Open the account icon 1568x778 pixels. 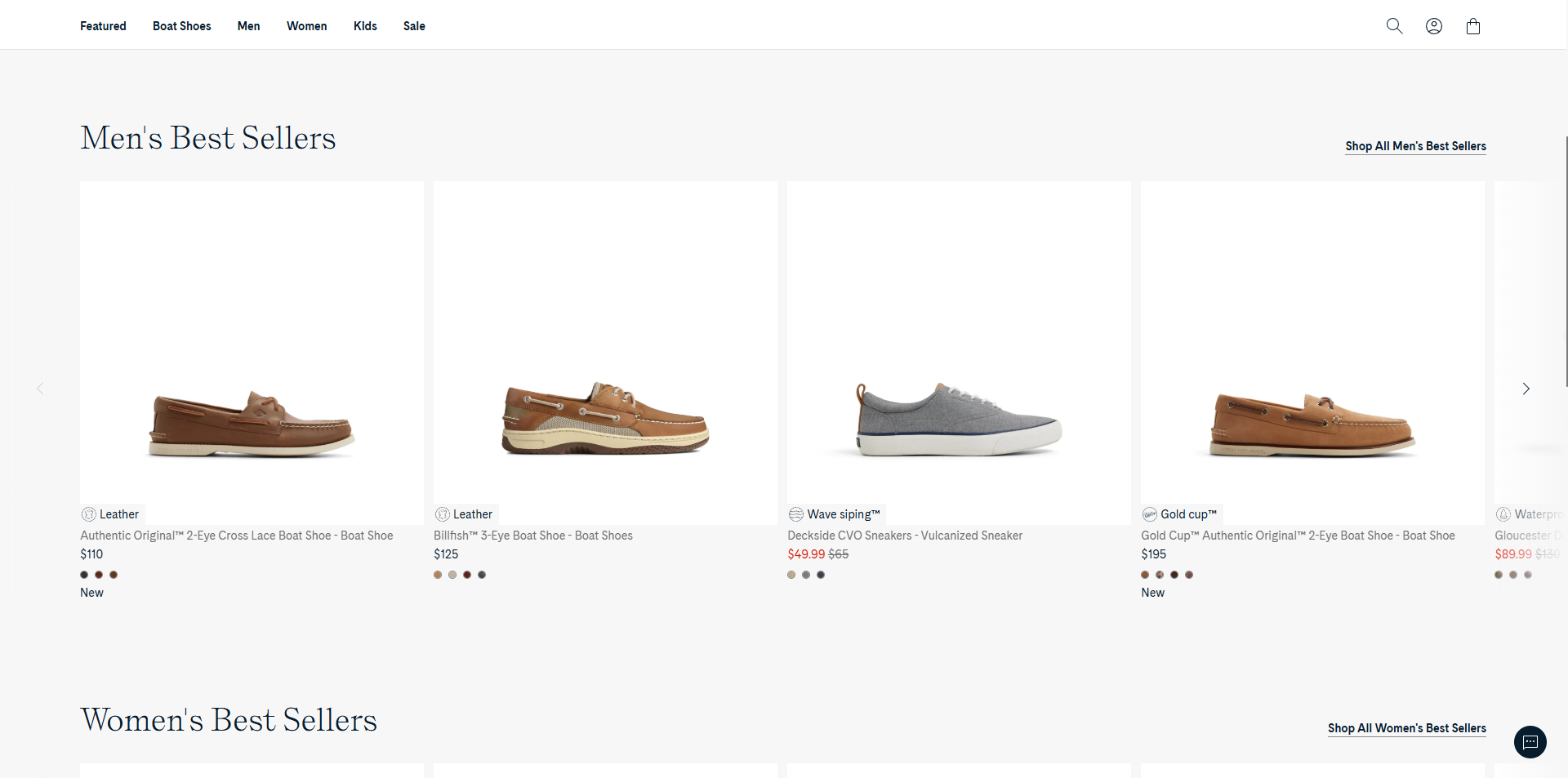pyautogui.click(x=1433, y=25)
